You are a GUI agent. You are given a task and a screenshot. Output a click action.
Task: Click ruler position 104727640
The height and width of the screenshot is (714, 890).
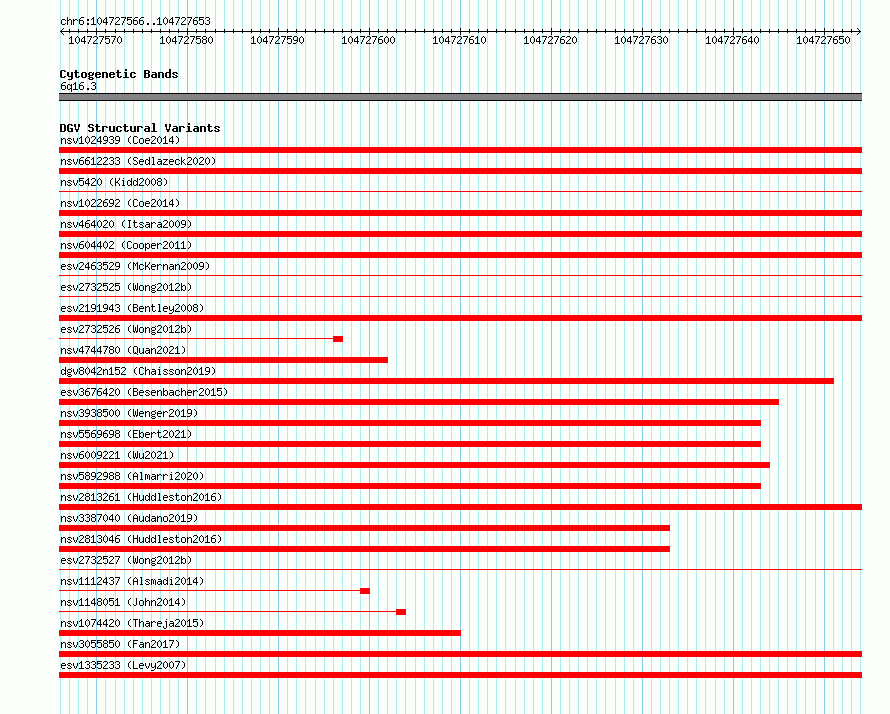point(732,40)
